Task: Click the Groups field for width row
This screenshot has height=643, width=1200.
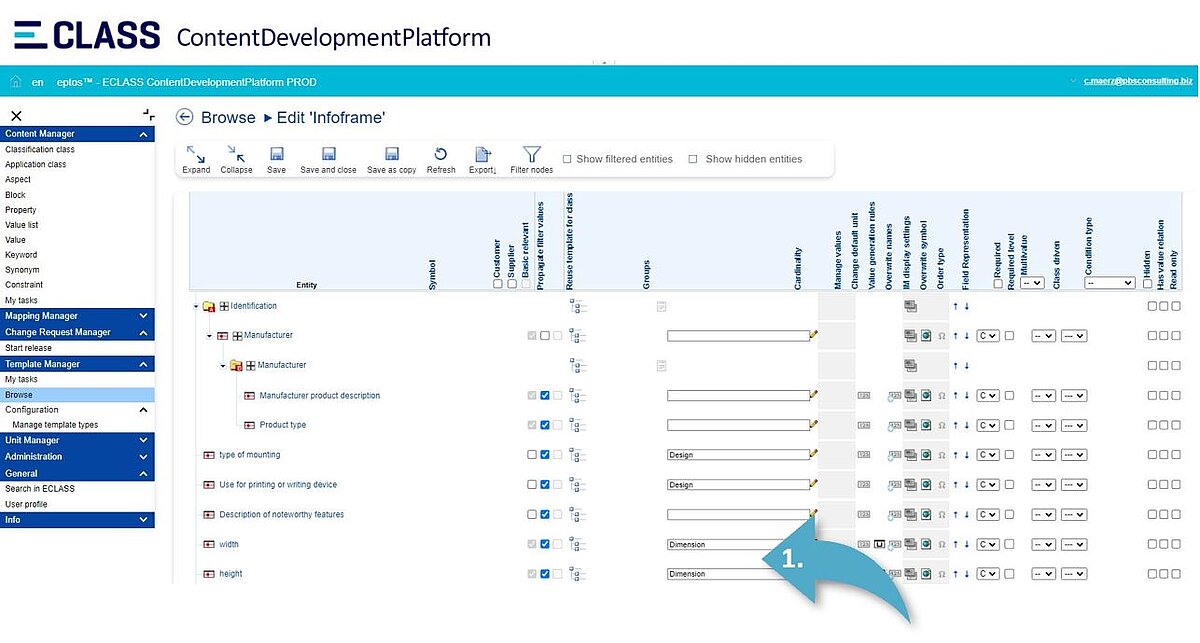Action: point(738,545)
